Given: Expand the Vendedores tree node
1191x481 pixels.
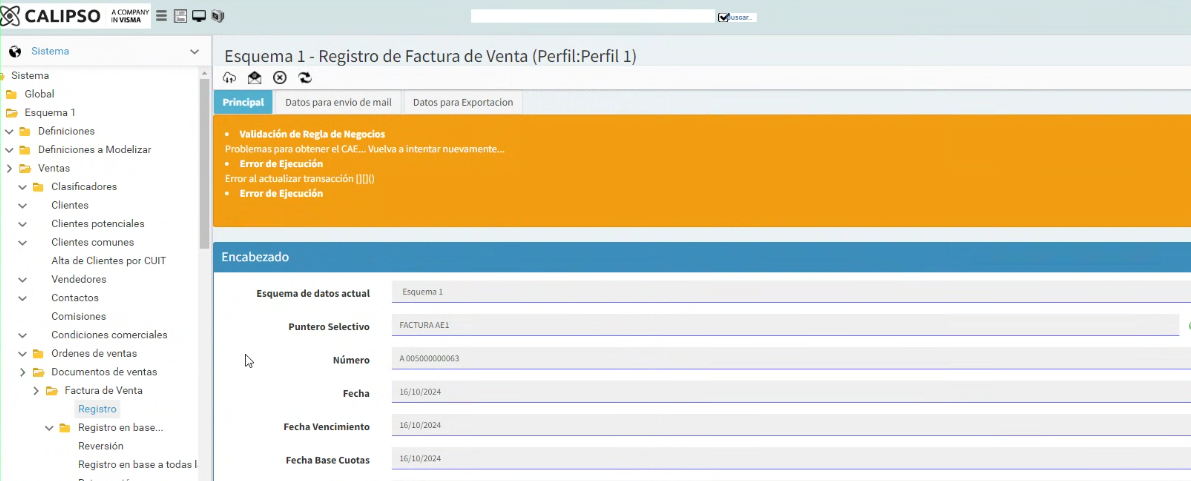Looking at the screenshot, I should tap(23, 280).
